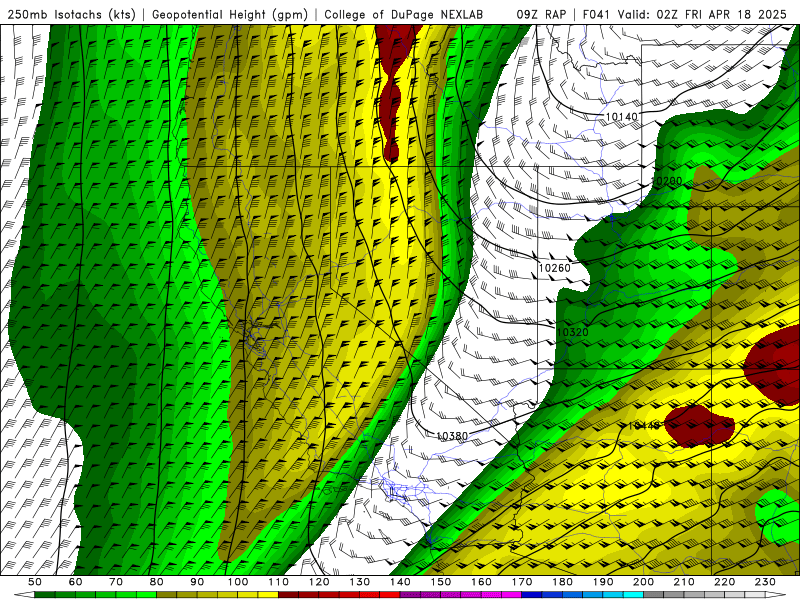Click the "F041" forecast hour label
The image size is (800, 600).
point(596,14)
